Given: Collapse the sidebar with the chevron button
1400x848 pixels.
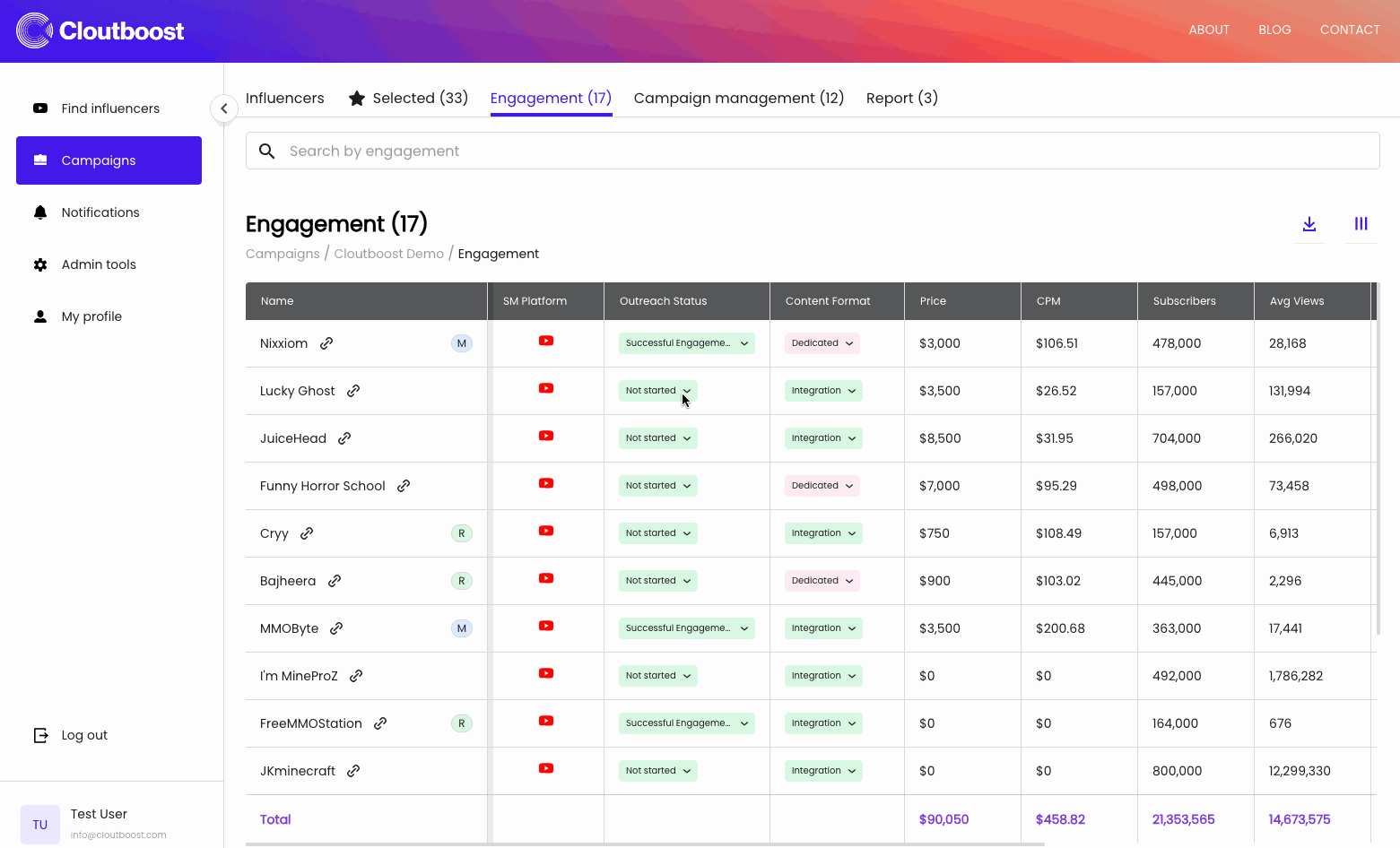Looking at the screenshot, I should pos(224,108).
